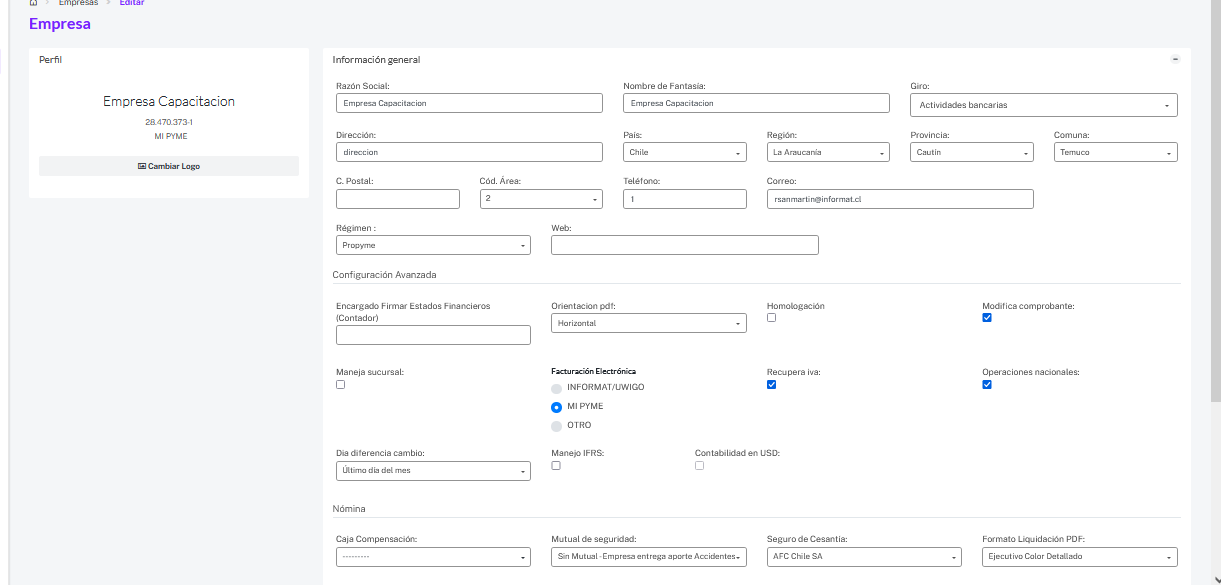Collapse the Información general panel
Image resolution: width=1221 pixels, height=585 pixels.
pyautogui.click(x=1175, y=59)
